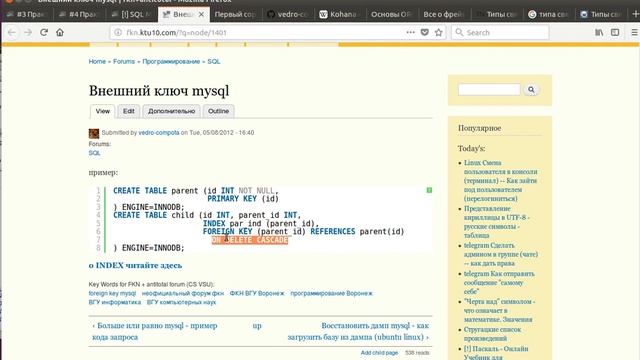The width and height of the screenshot is (640, 360).
Task: Select the Edit node tab
Action: click(x=129, y=111)
